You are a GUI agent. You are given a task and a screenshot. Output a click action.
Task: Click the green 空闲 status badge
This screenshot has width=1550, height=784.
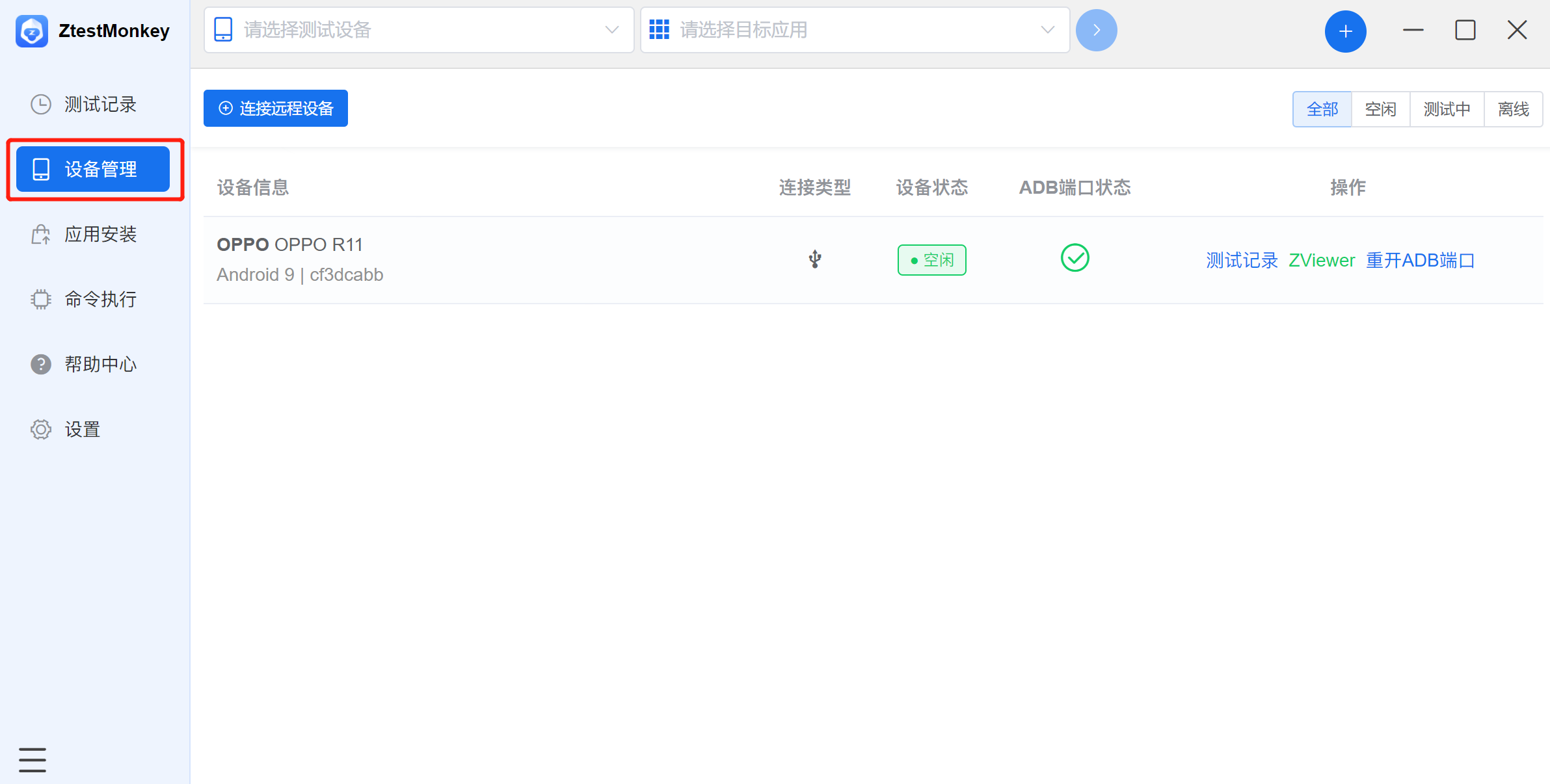931,260
